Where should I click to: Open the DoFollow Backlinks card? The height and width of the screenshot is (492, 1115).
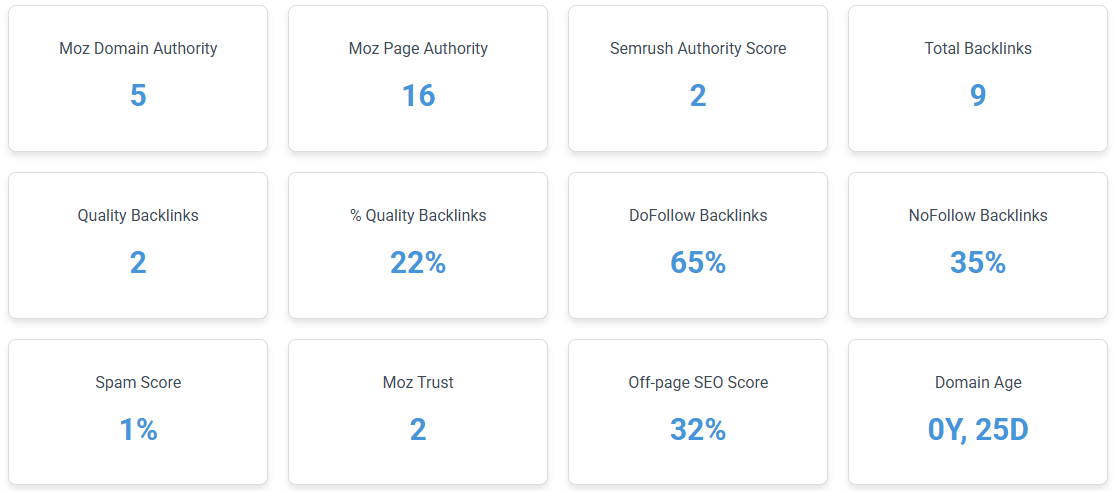point(698,245)
